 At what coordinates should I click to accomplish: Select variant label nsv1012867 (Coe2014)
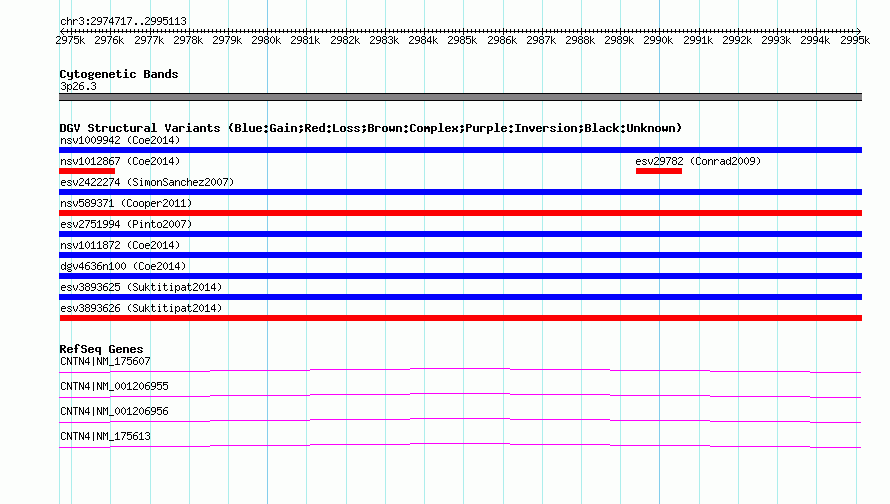pos(120,161)
